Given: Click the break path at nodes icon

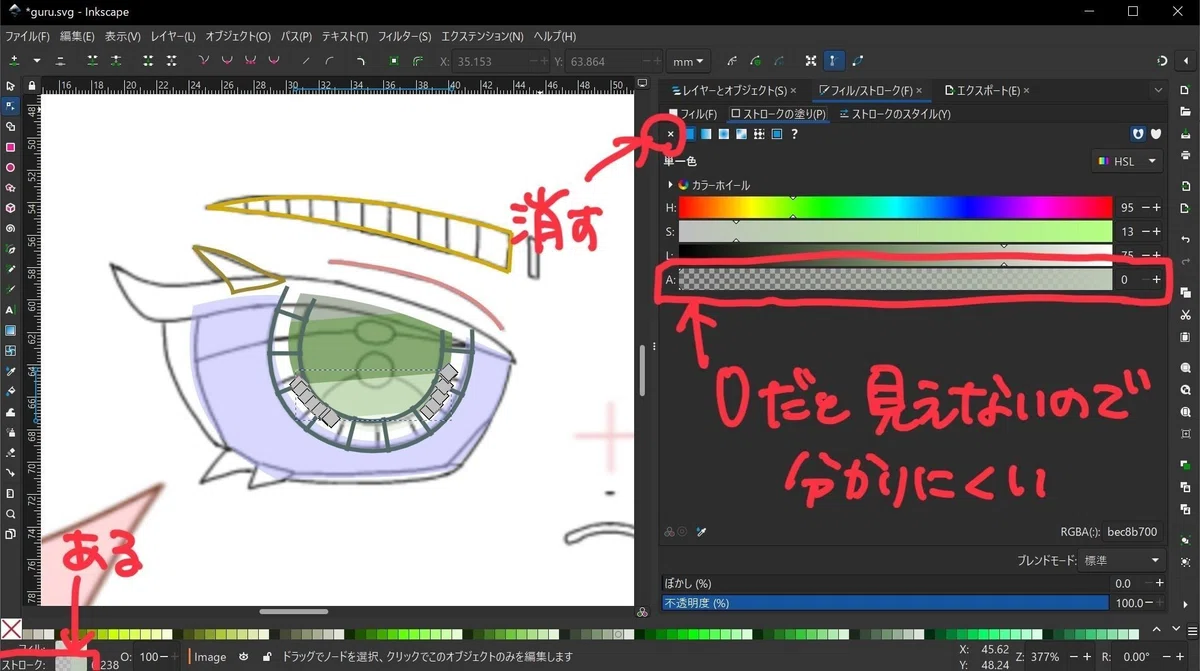Looking at the screenshot, I should (115, 61).
